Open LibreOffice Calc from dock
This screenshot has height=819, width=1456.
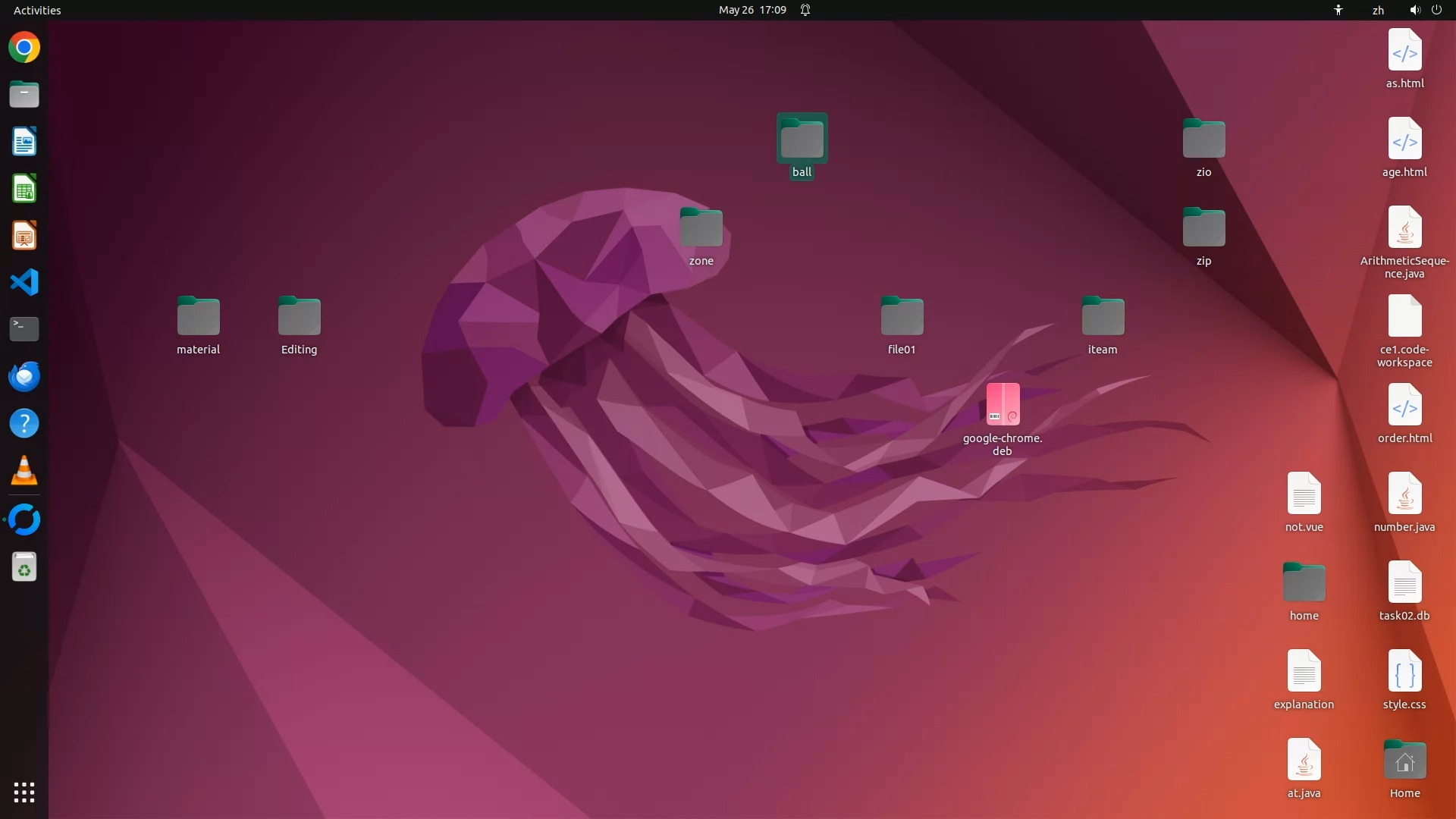[x=24, y=189]
